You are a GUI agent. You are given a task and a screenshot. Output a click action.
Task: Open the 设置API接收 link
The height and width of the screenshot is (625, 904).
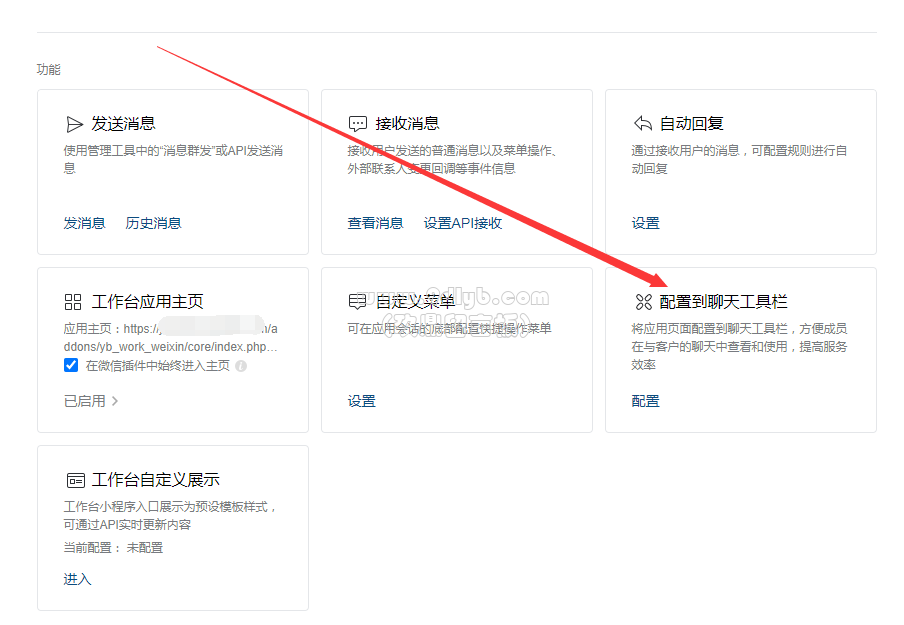463,223
